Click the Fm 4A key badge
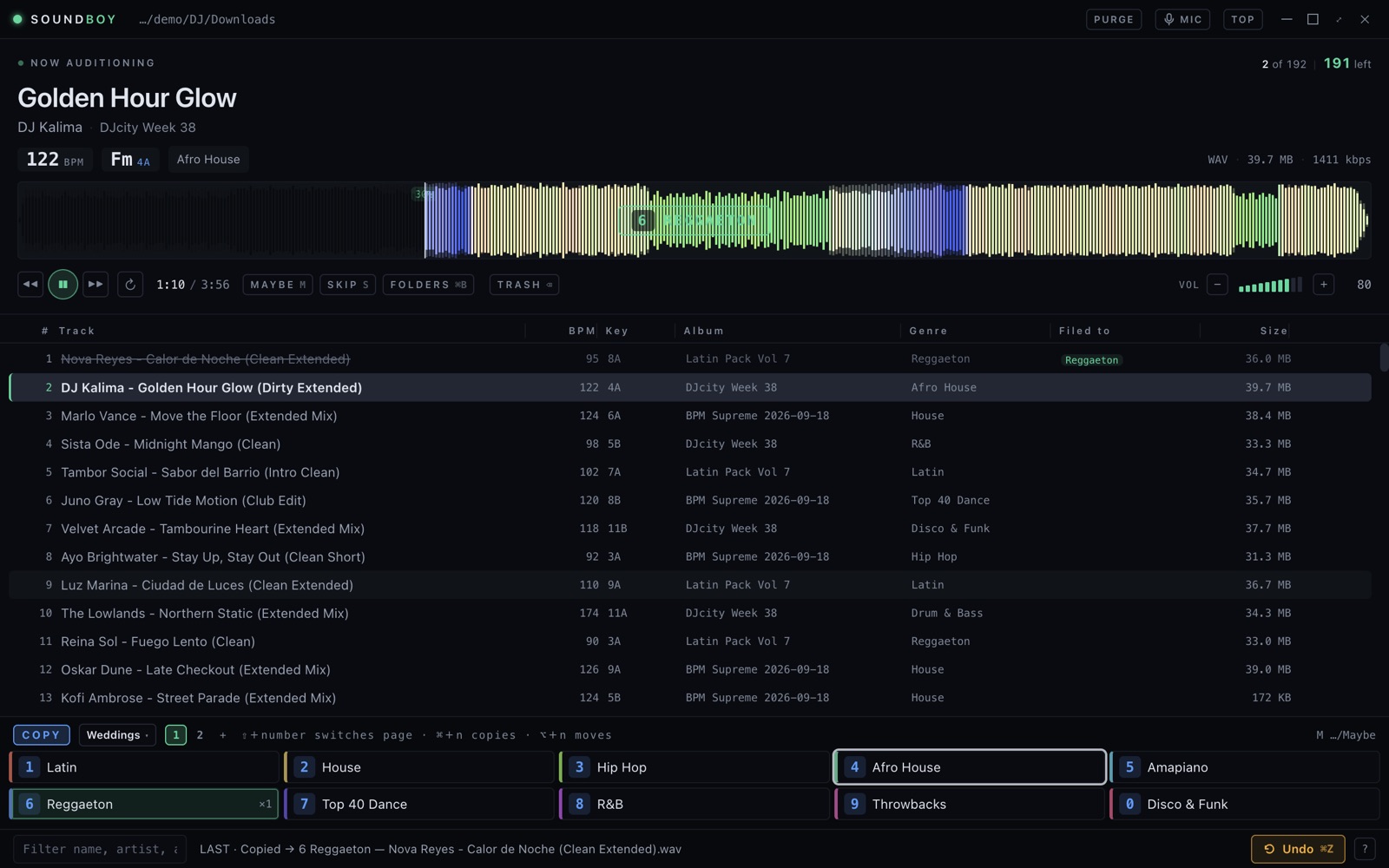Image resolution: width=1389 pixels, height=868 pixels. pyautogui.click(x=130, y=160)
